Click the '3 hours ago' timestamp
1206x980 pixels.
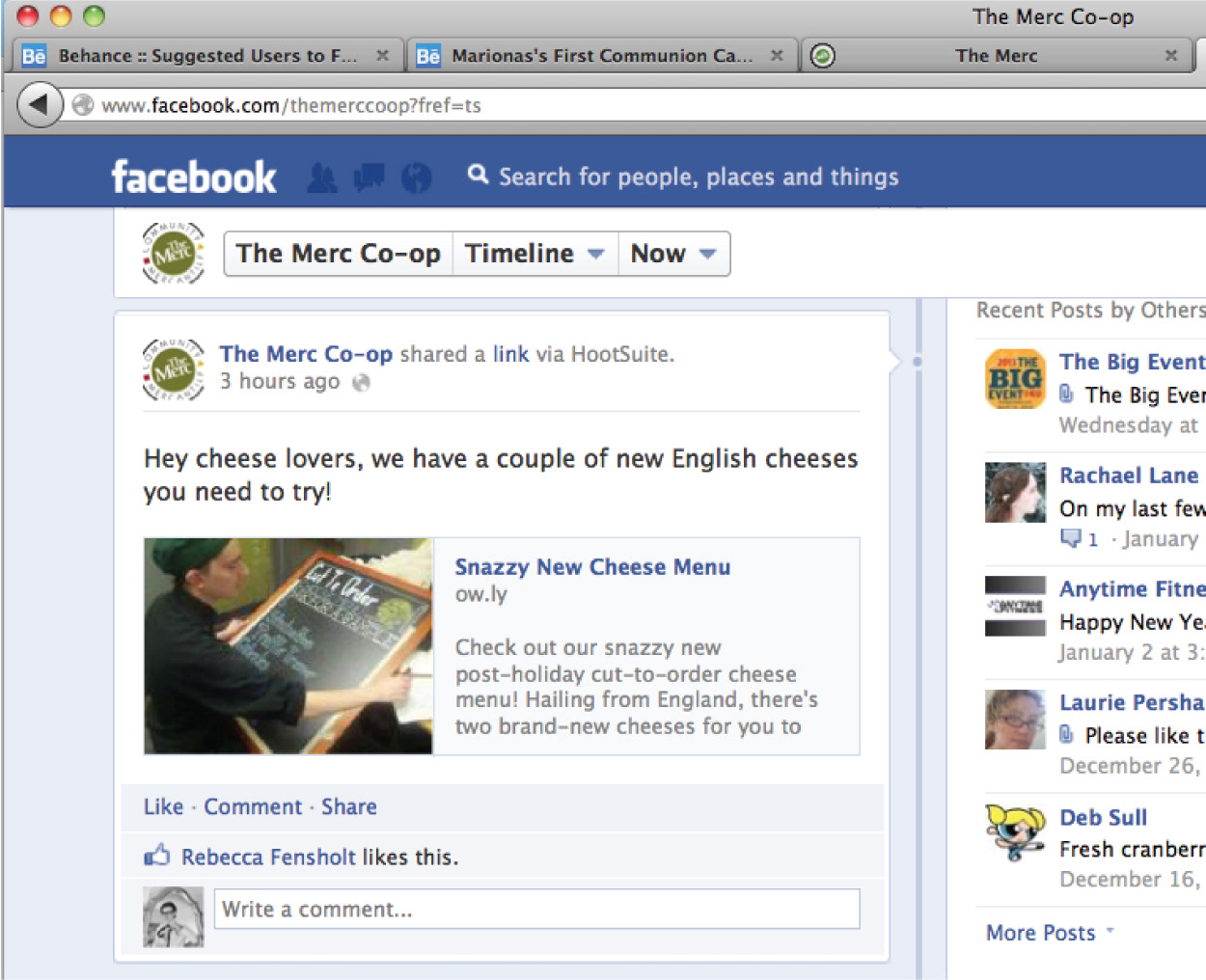pyautogui.click(x=280, y=382)
